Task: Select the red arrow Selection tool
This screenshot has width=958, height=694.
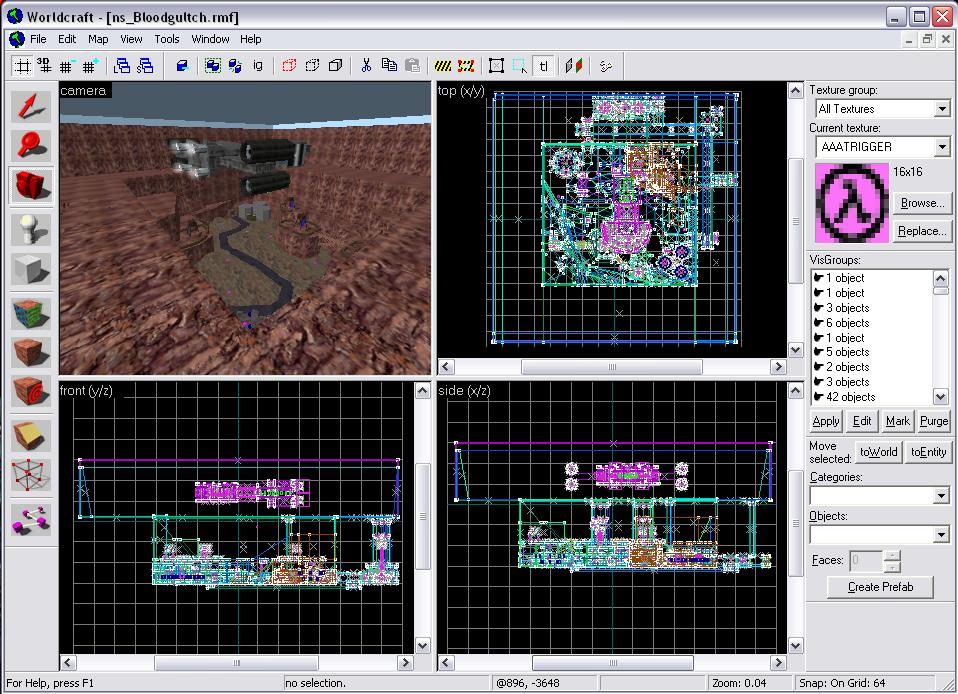Action: click(31, 106)
